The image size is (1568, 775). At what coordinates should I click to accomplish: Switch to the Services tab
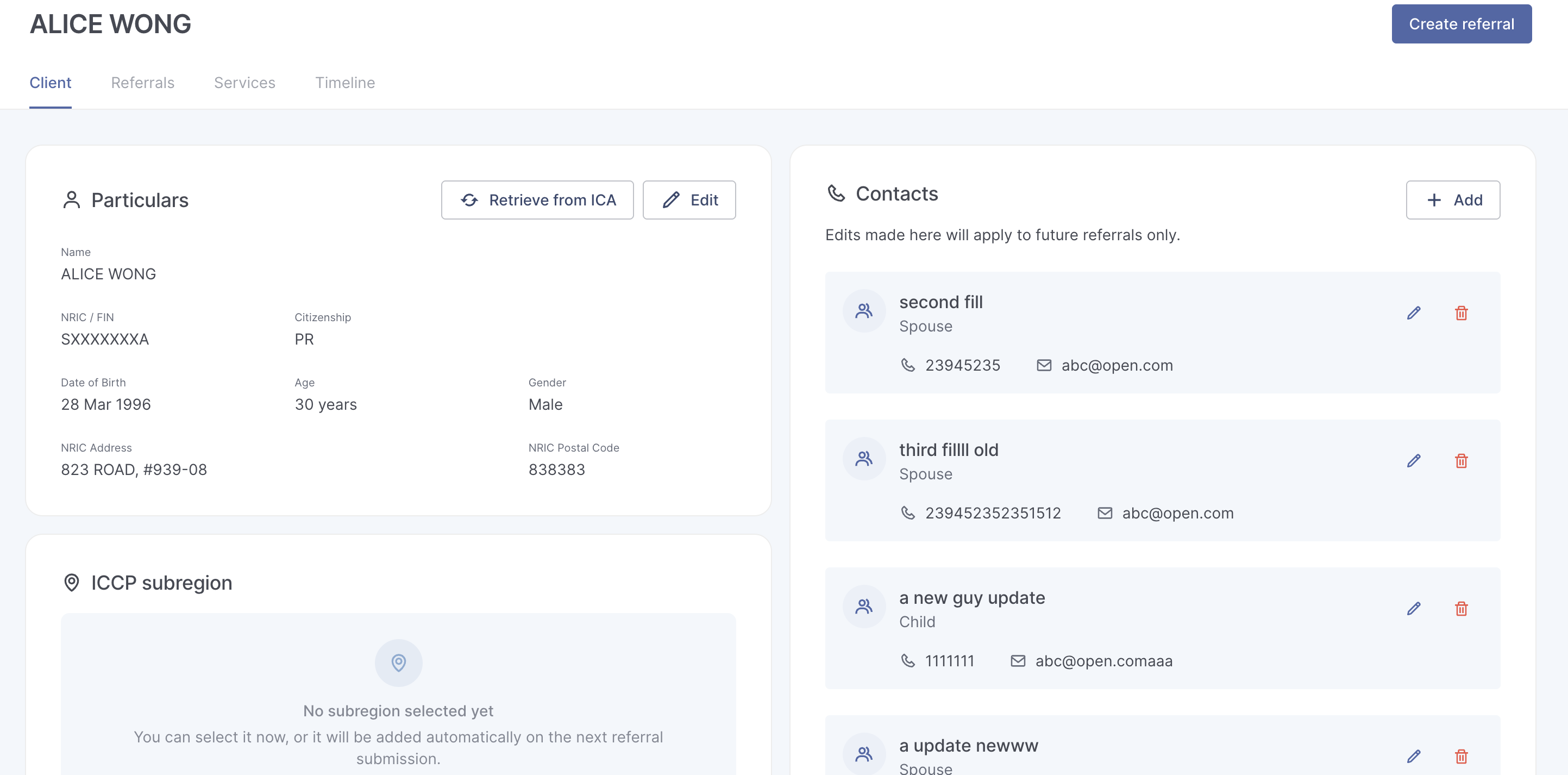(244, 83)
